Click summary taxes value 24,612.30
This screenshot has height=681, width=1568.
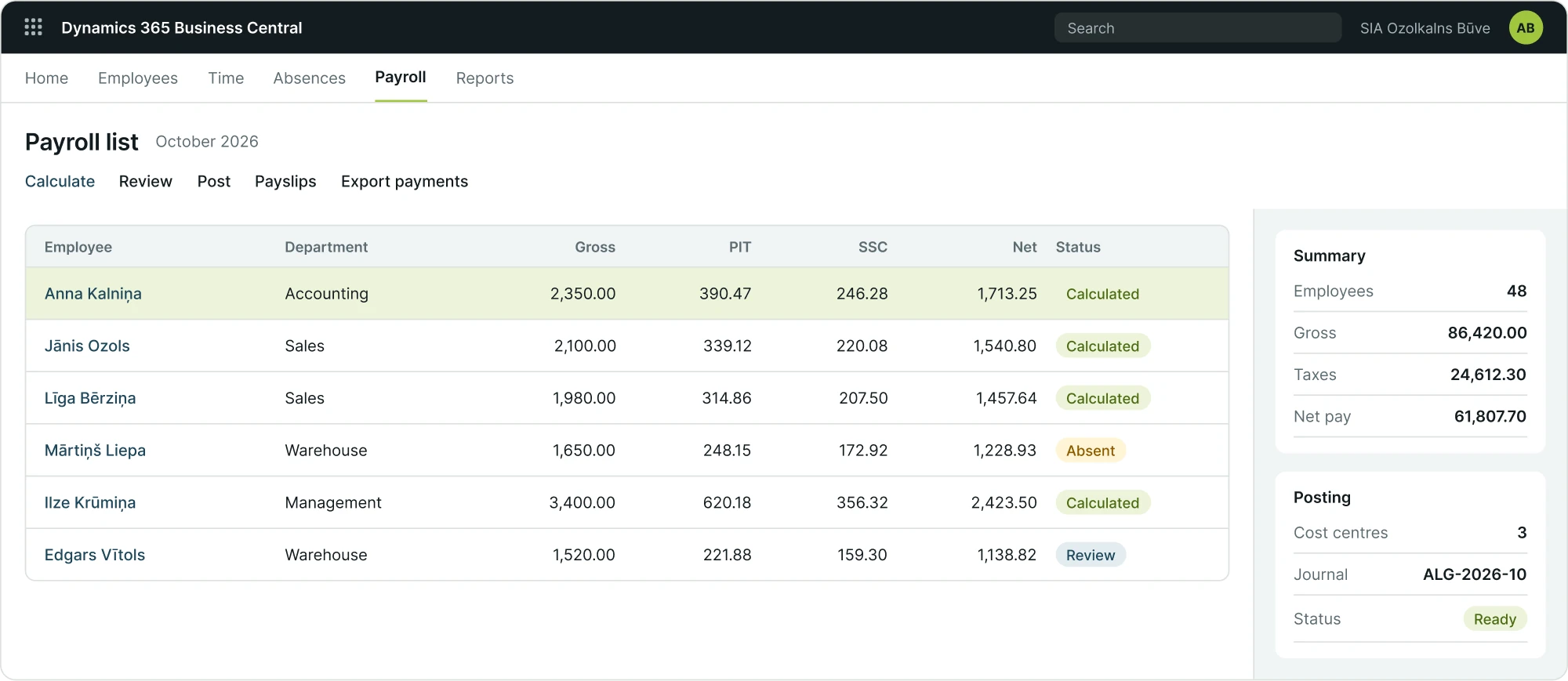(x=1488, y=375)
